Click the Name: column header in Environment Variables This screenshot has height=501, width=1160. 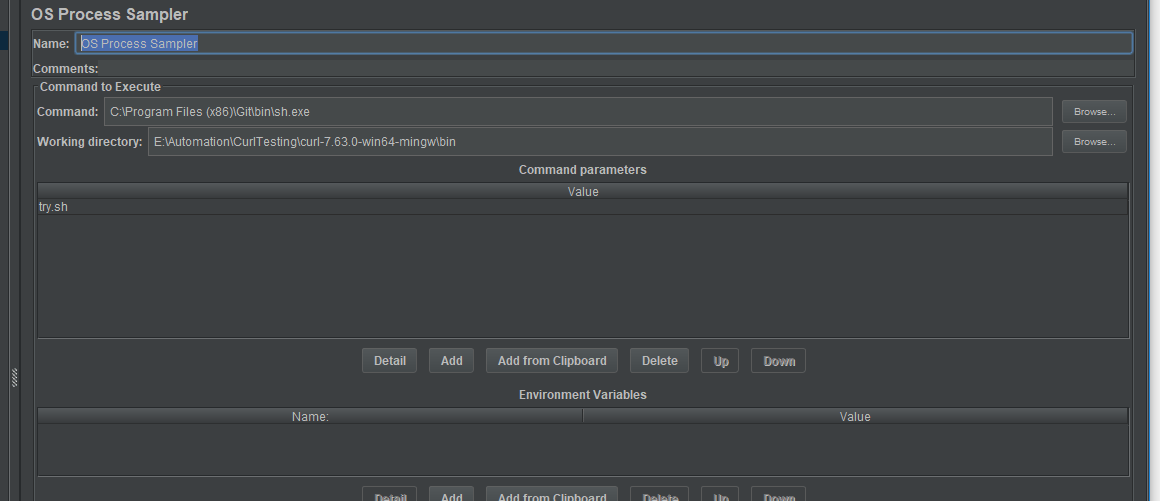click(310, 416)
